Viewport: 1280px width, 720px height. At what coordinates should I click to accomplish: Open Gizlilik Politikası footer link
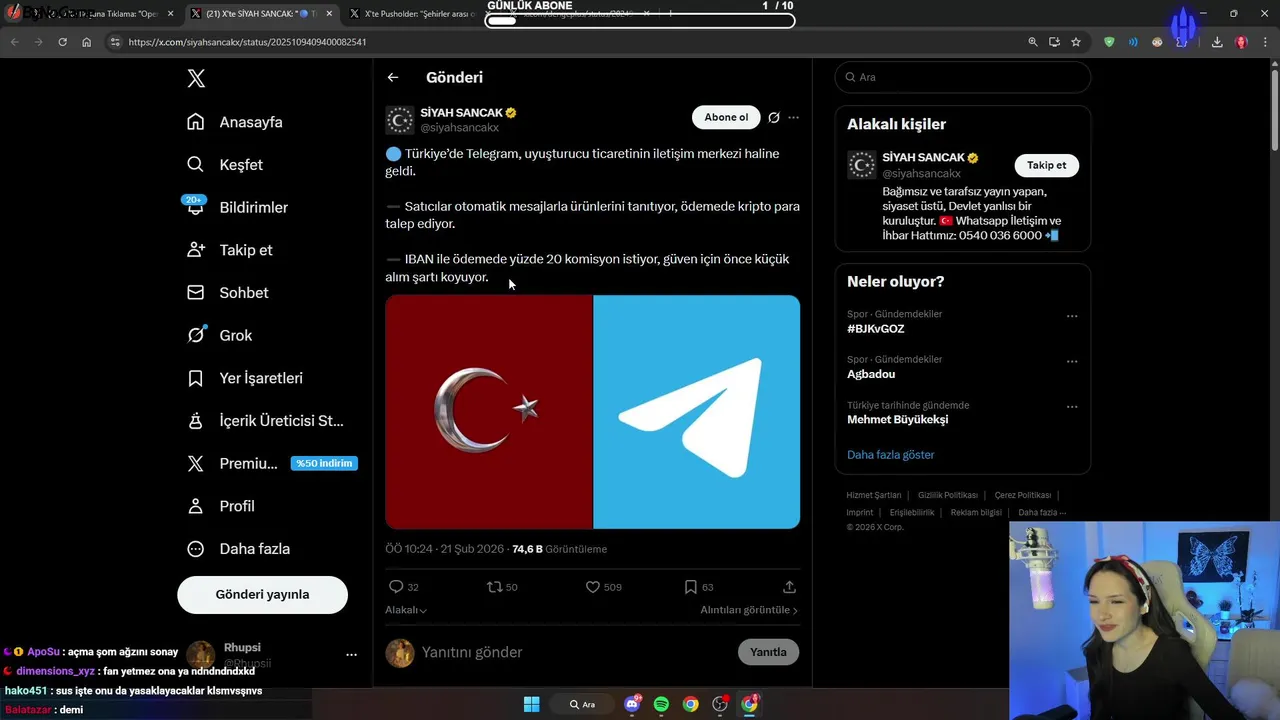tap(948, 495)
